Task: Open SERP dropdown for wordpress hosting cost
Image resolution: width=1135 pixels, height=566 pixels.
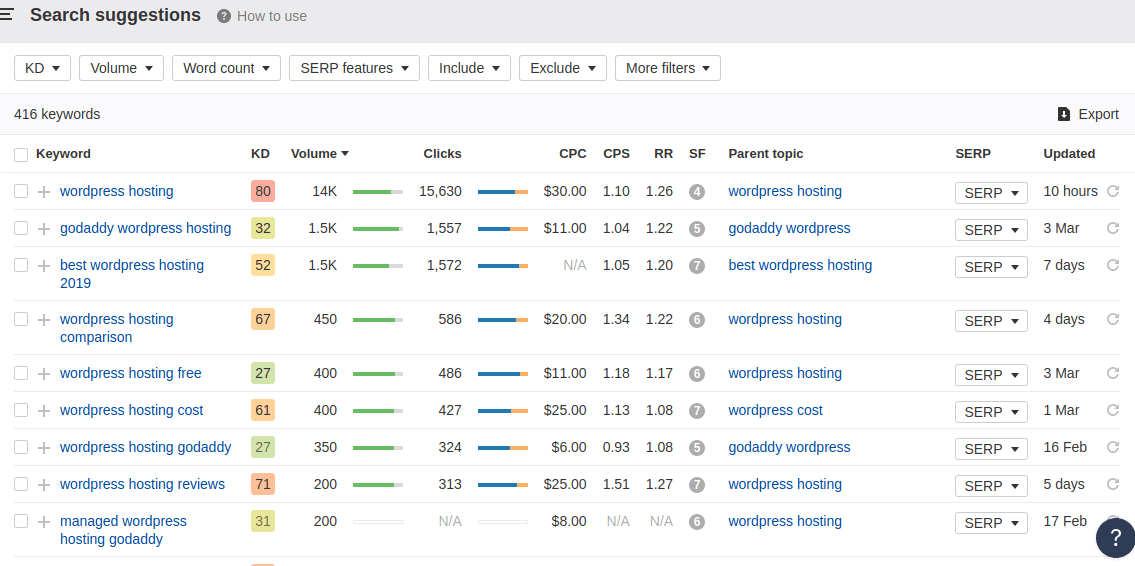Action: 991,412
